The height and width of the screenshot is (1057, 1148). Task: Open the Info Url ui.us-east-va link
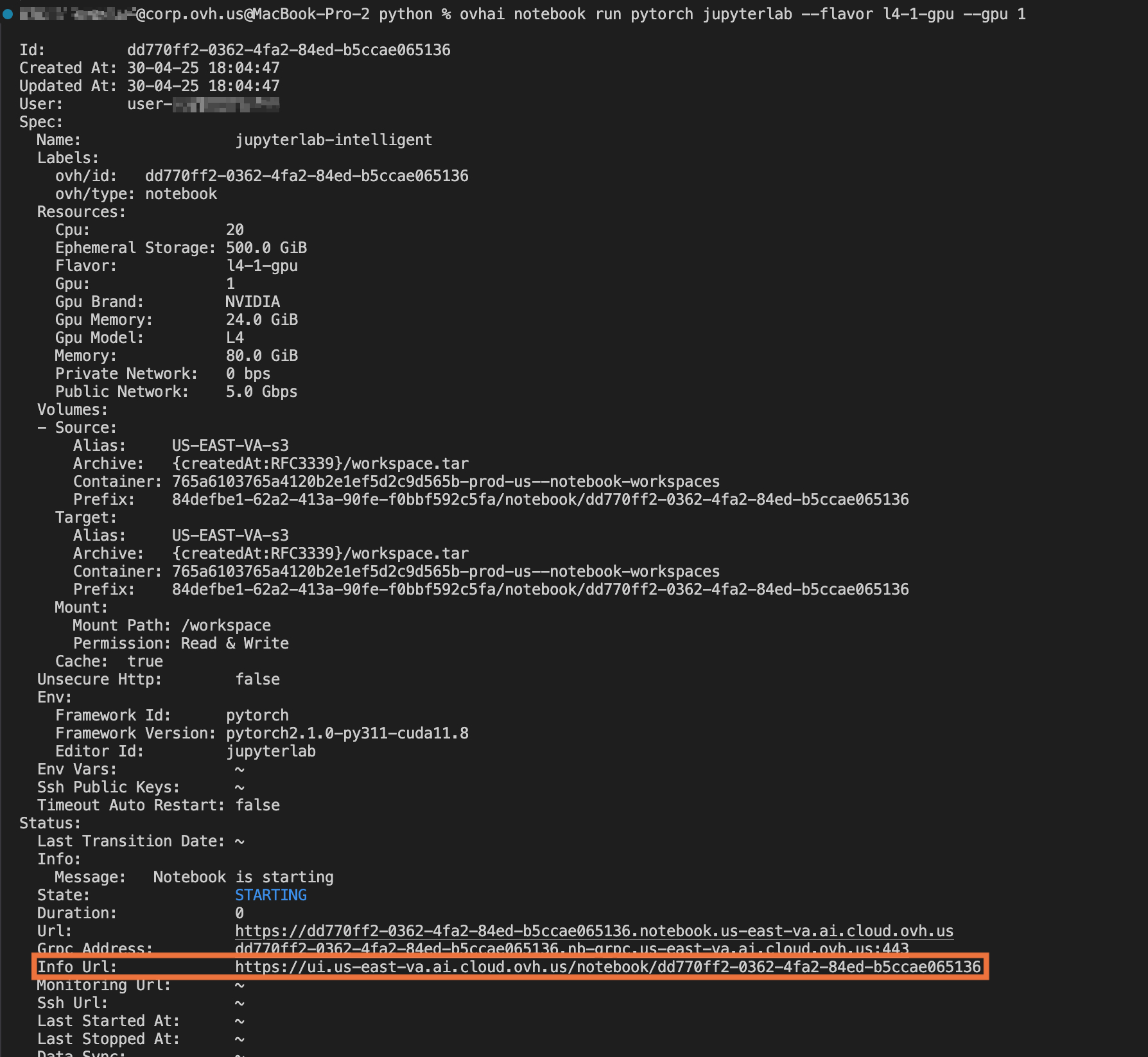[x=608, y=967]
